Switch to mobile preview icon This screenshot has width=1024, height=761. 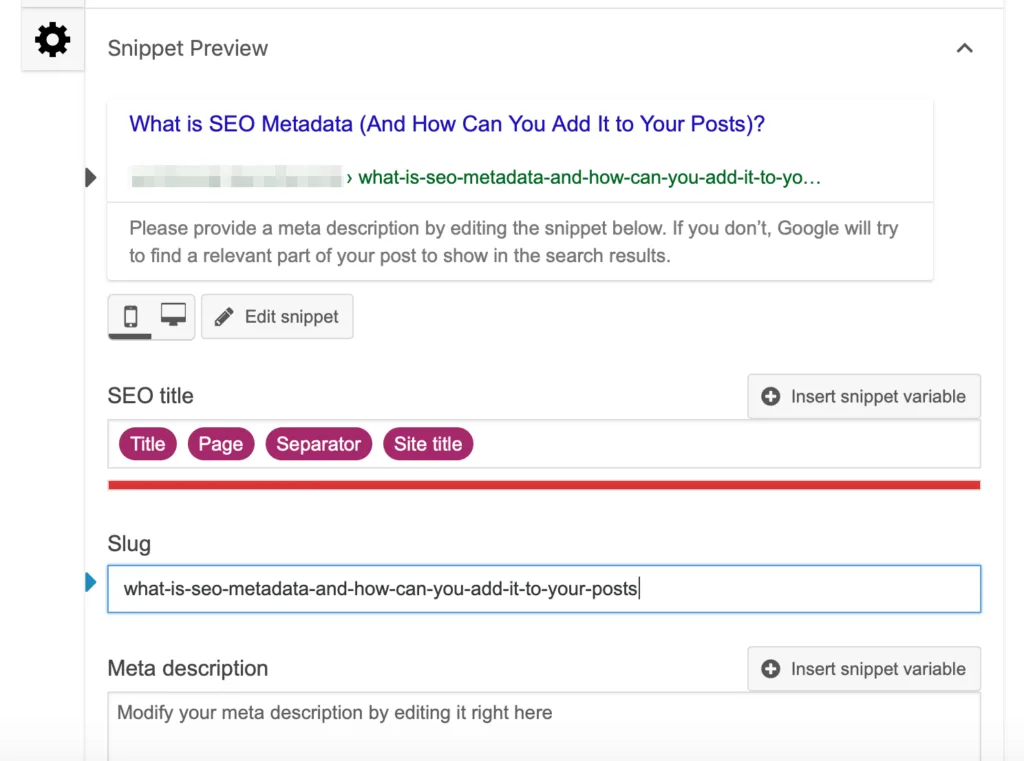(x=130, y=317)
